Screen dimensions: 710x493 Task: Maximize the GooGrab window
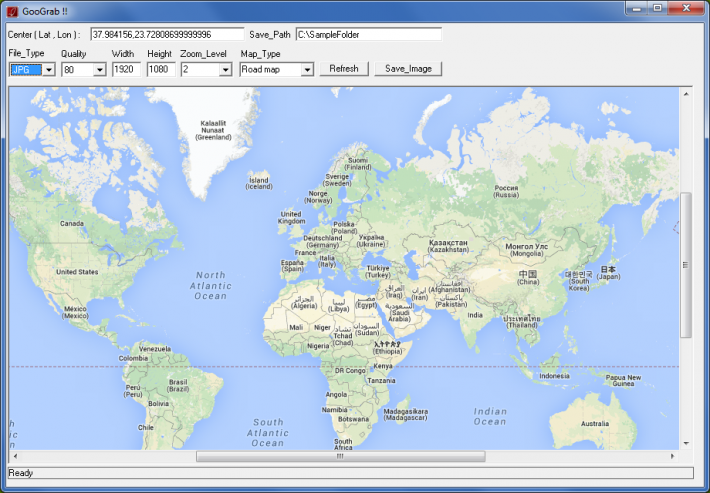click(657, 8)
